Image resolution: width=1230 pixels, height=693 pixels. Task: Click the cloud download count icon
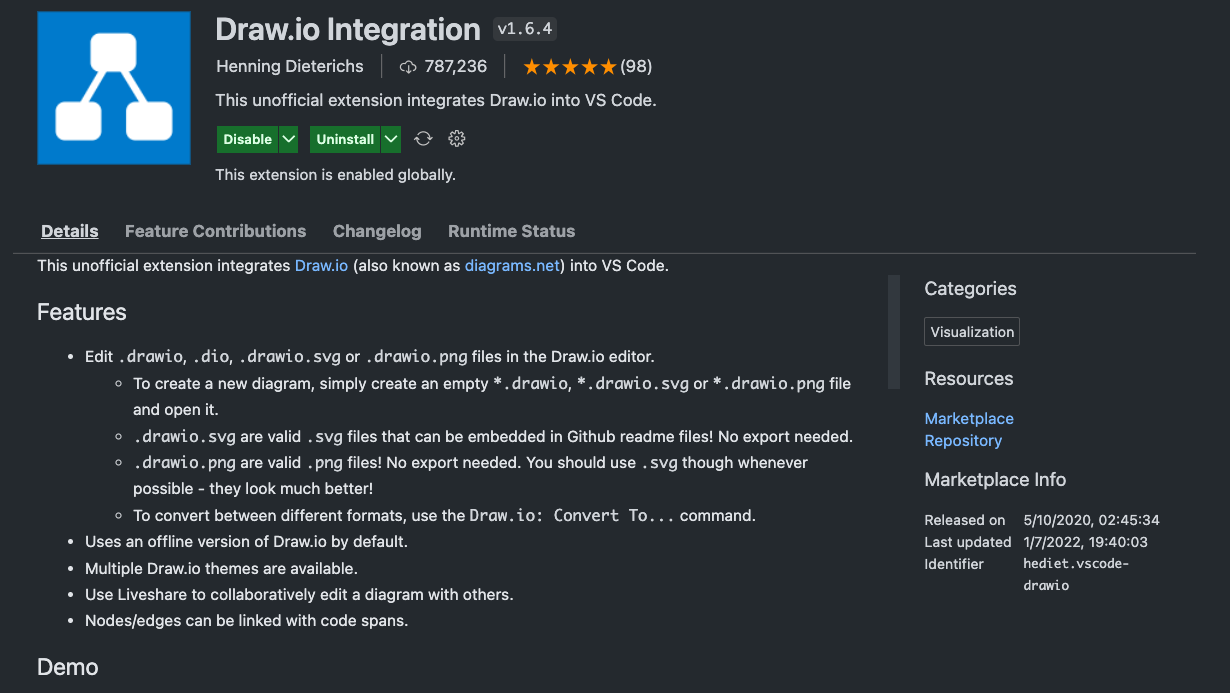(x=407, y=67)
